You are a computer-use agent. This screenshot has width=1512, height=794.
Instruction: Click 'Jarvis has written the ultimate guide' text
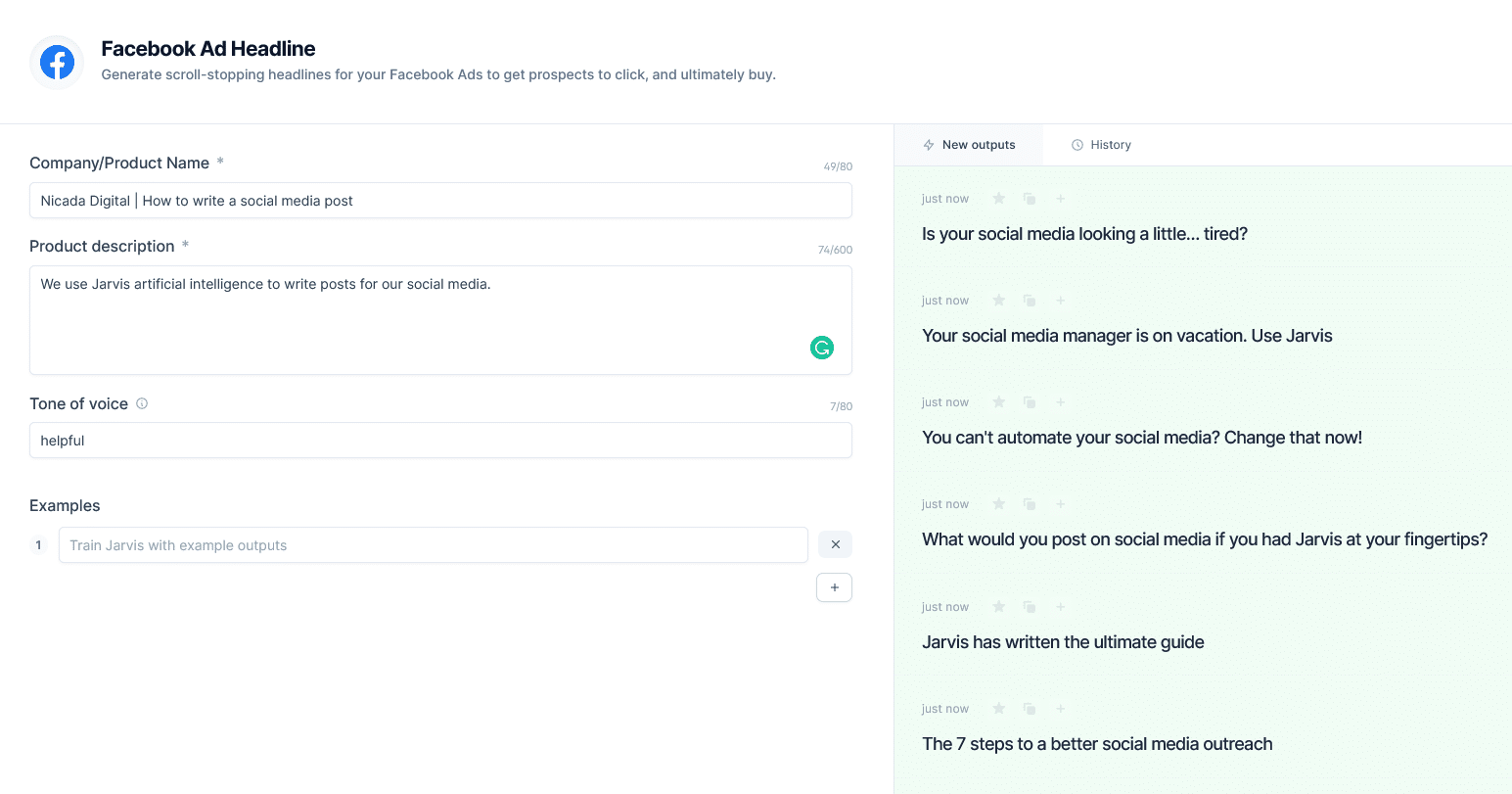pos(1063,642)
